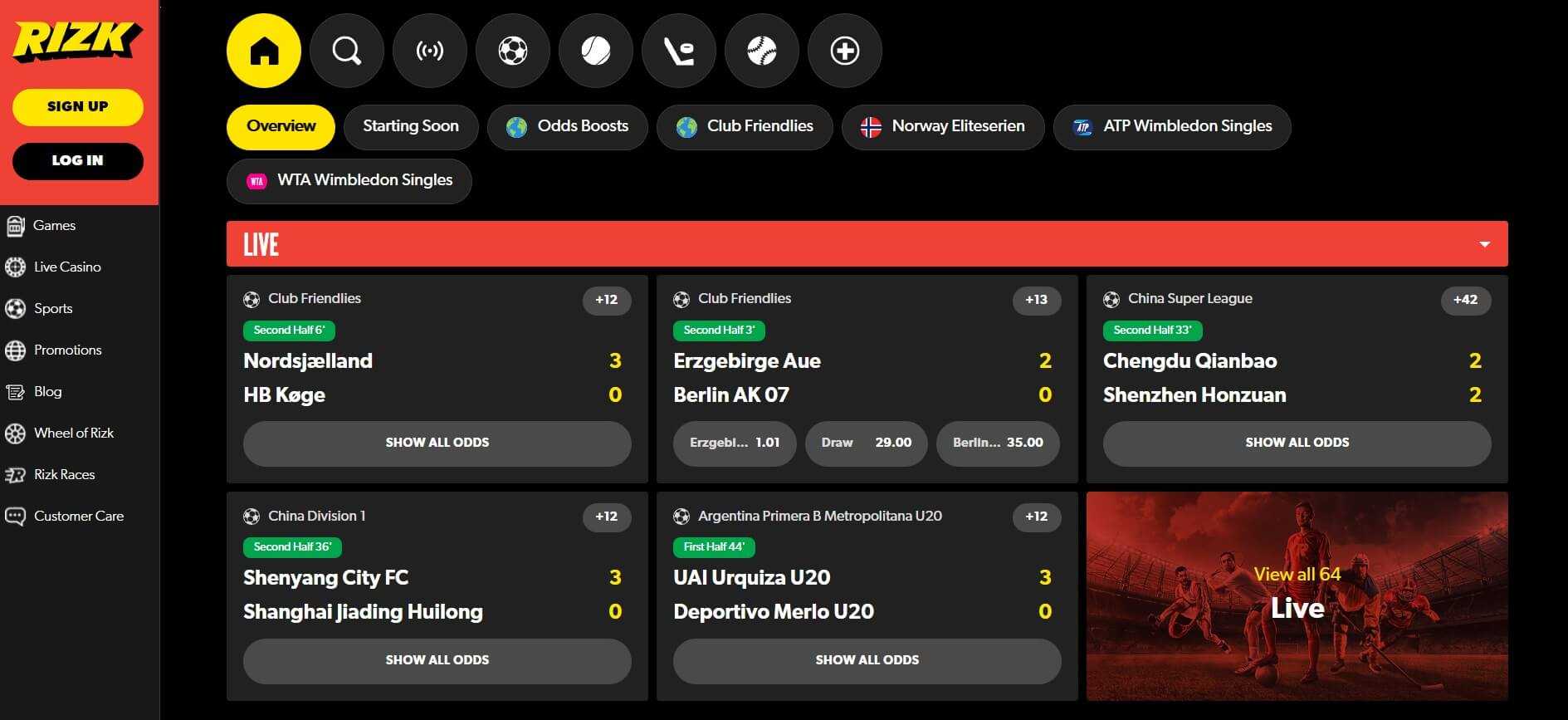Click the Customer Care chat icon
Viewport: 1568px width, 720px height.
[x=15, y=516]
